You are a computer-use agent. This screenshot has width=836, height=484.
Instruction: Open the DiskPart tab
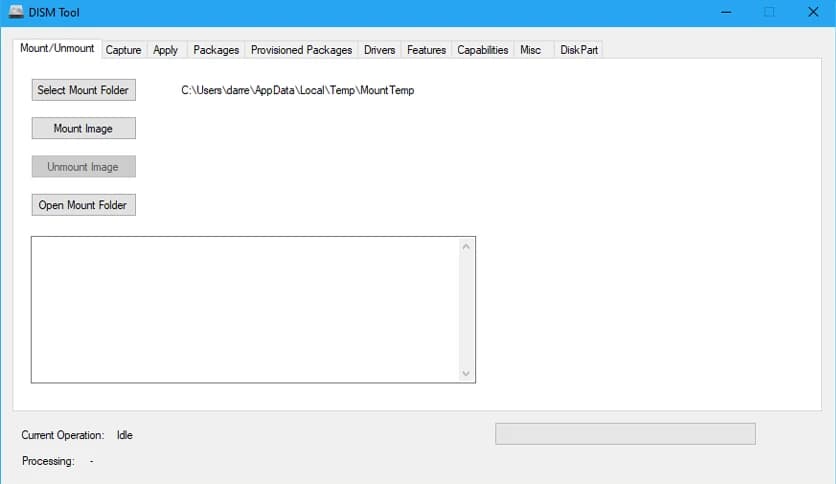click(x=579, y=50)
